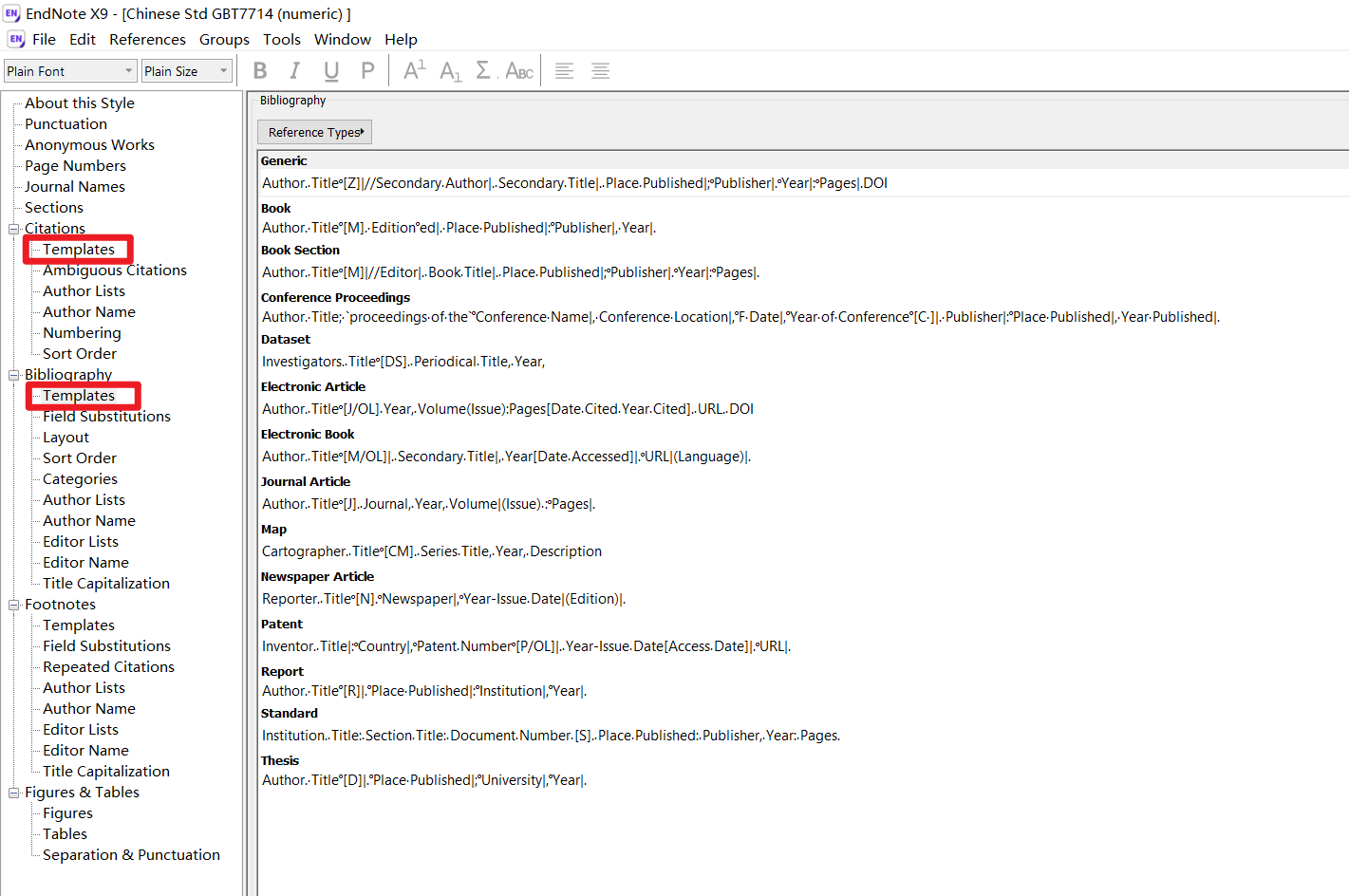The image size is (1349, 896).
Task: Open the Tools menu
Action: coord(282,39)
